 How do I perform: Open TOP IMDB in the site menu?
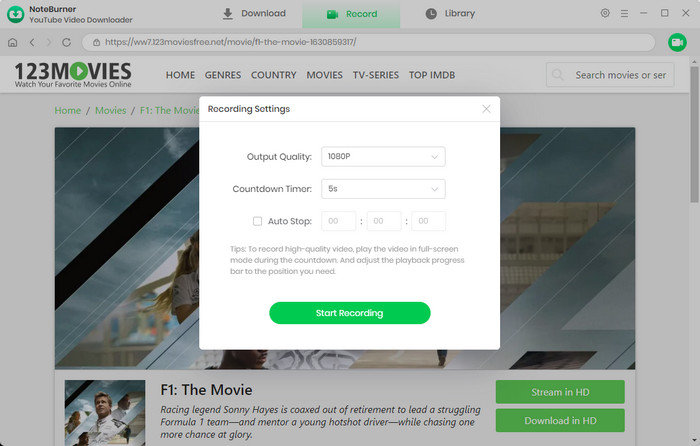(432, 75)
